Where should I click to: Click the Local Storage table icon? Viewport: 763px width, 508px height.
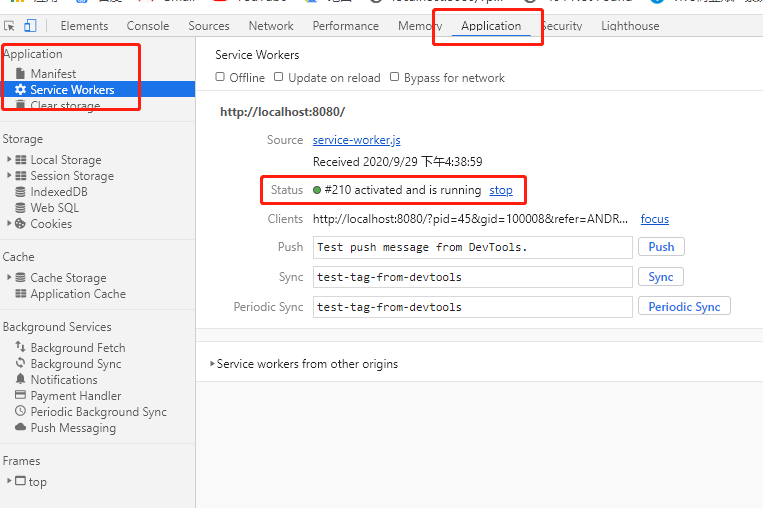tap(20, 160)
